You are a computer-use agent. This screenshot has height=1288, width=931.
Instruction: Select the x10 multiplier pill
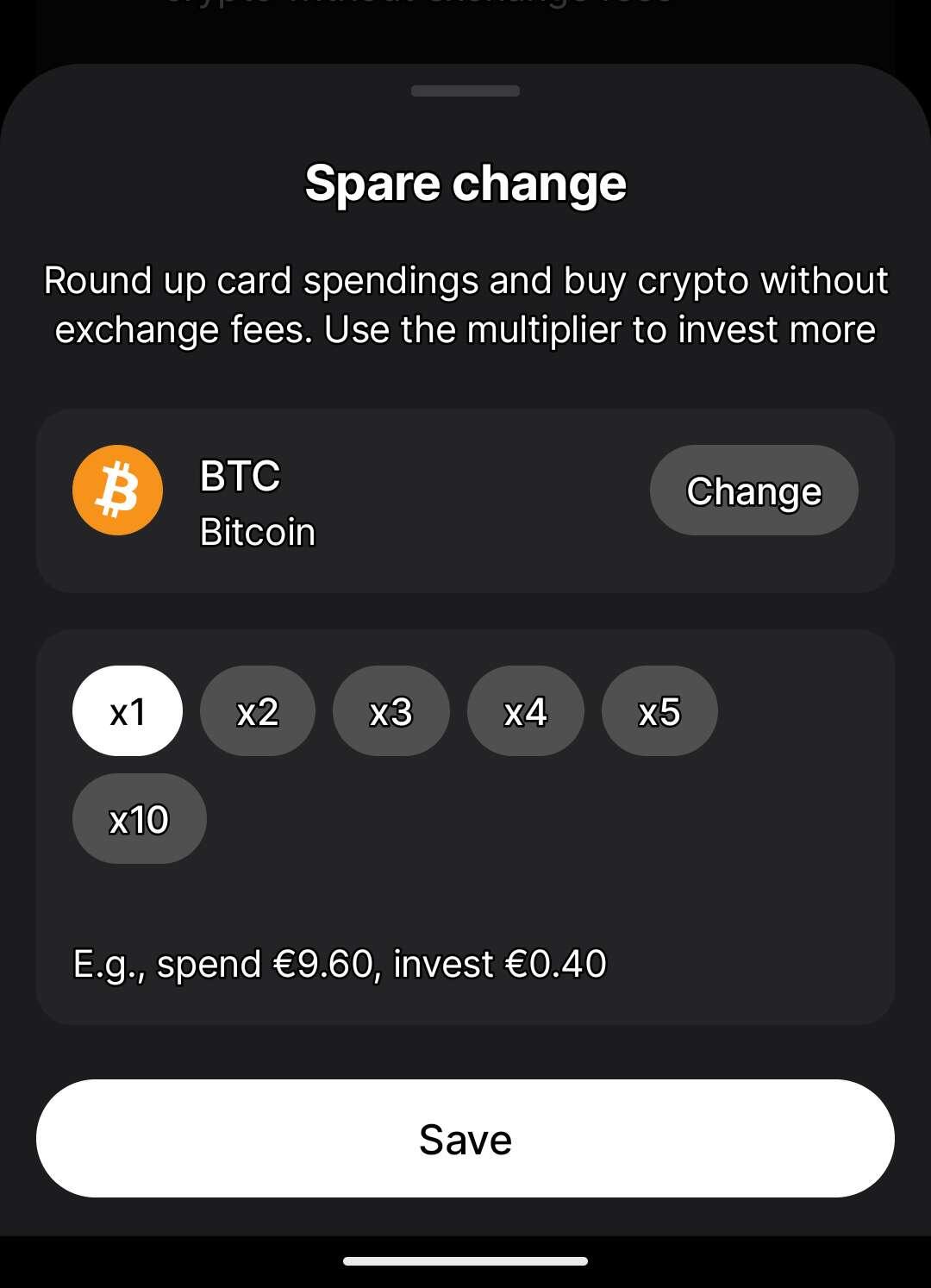point(140,819)
